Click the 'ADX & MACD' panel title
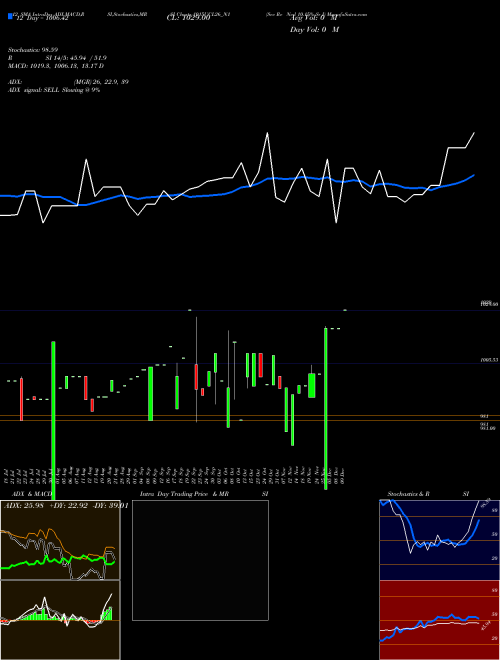Screen dimensions: 500x660 (x=32, y=494)
